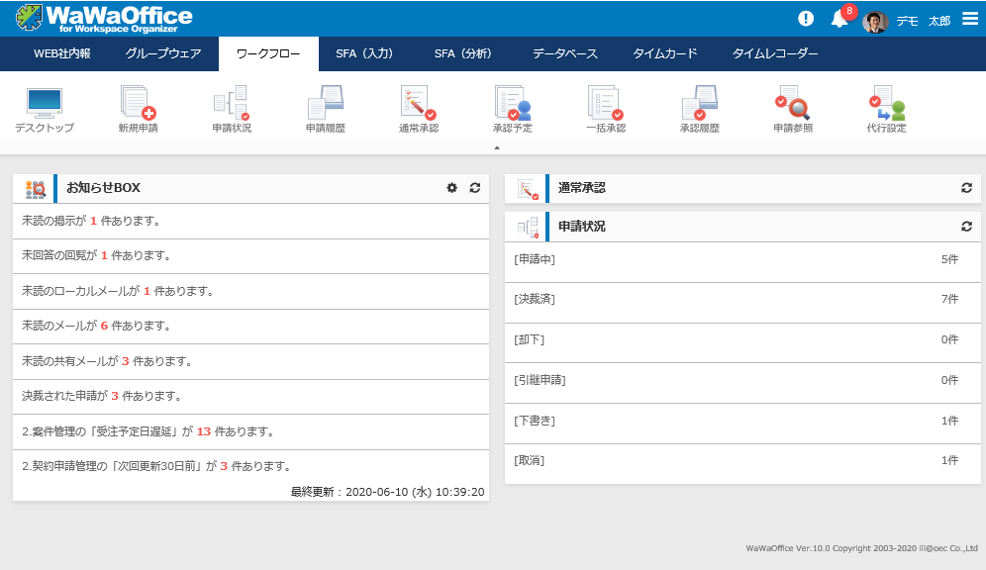The image size is (986, 570).
Task: Open the デスクトップ desktop icon
Action: click(44, 108)
